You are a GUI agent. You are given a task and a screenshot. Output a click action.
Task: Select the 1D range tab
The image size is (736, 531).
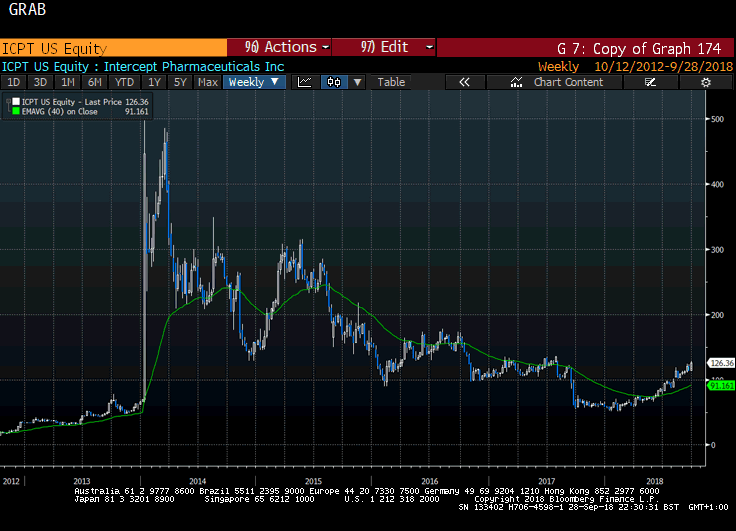tap(14, 82)
